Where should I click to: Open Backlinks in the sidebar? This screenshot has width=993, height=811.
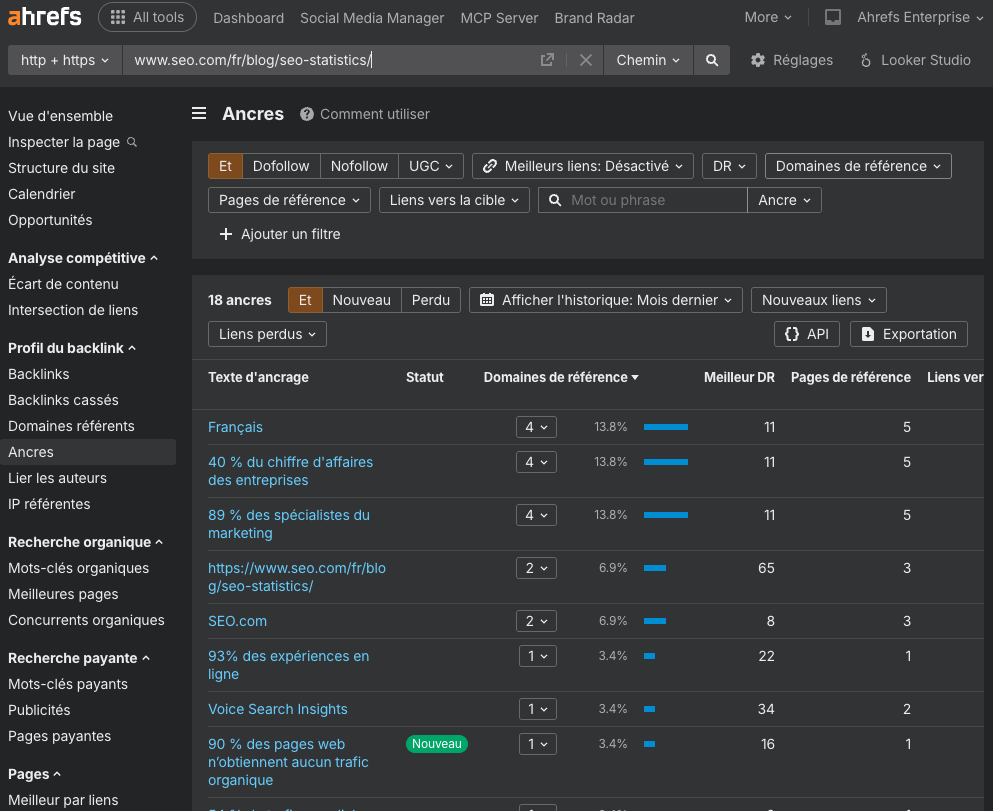click(39, 374)
